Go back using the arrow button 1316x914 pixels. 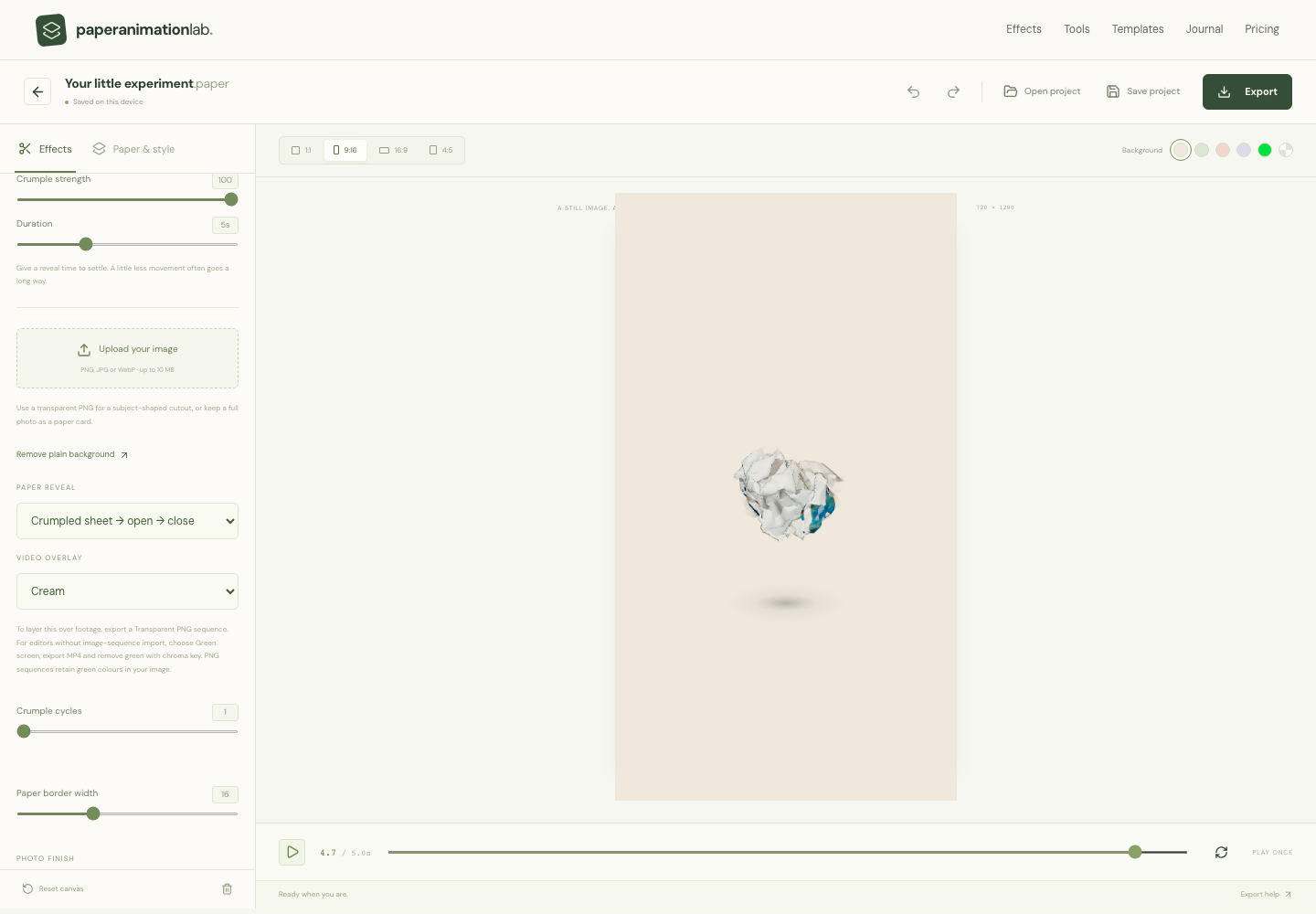(x=37, y=91)
